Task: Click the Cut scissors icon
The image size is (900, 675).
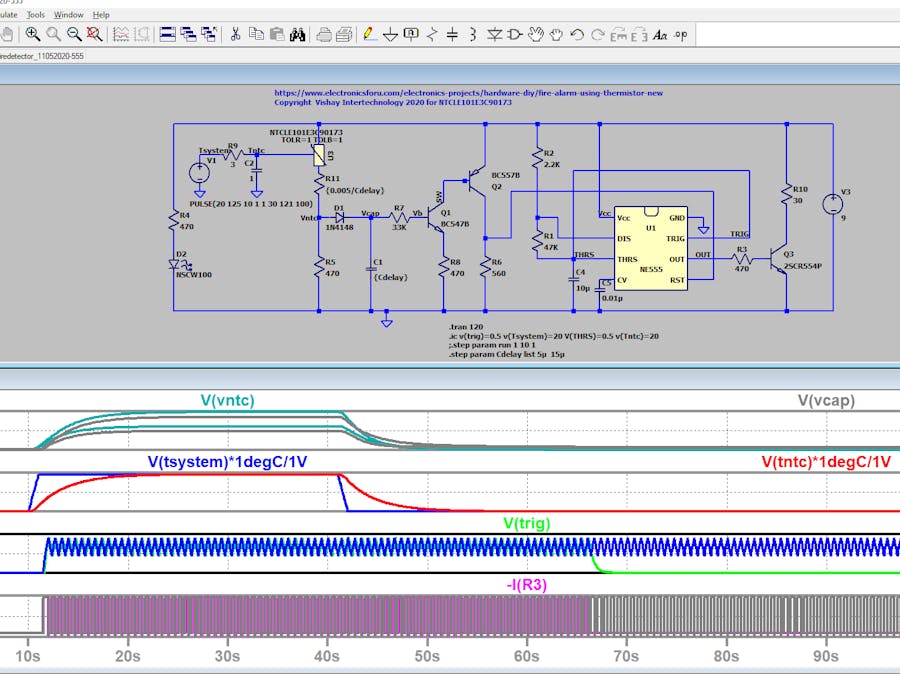Action: pos(235,34)
